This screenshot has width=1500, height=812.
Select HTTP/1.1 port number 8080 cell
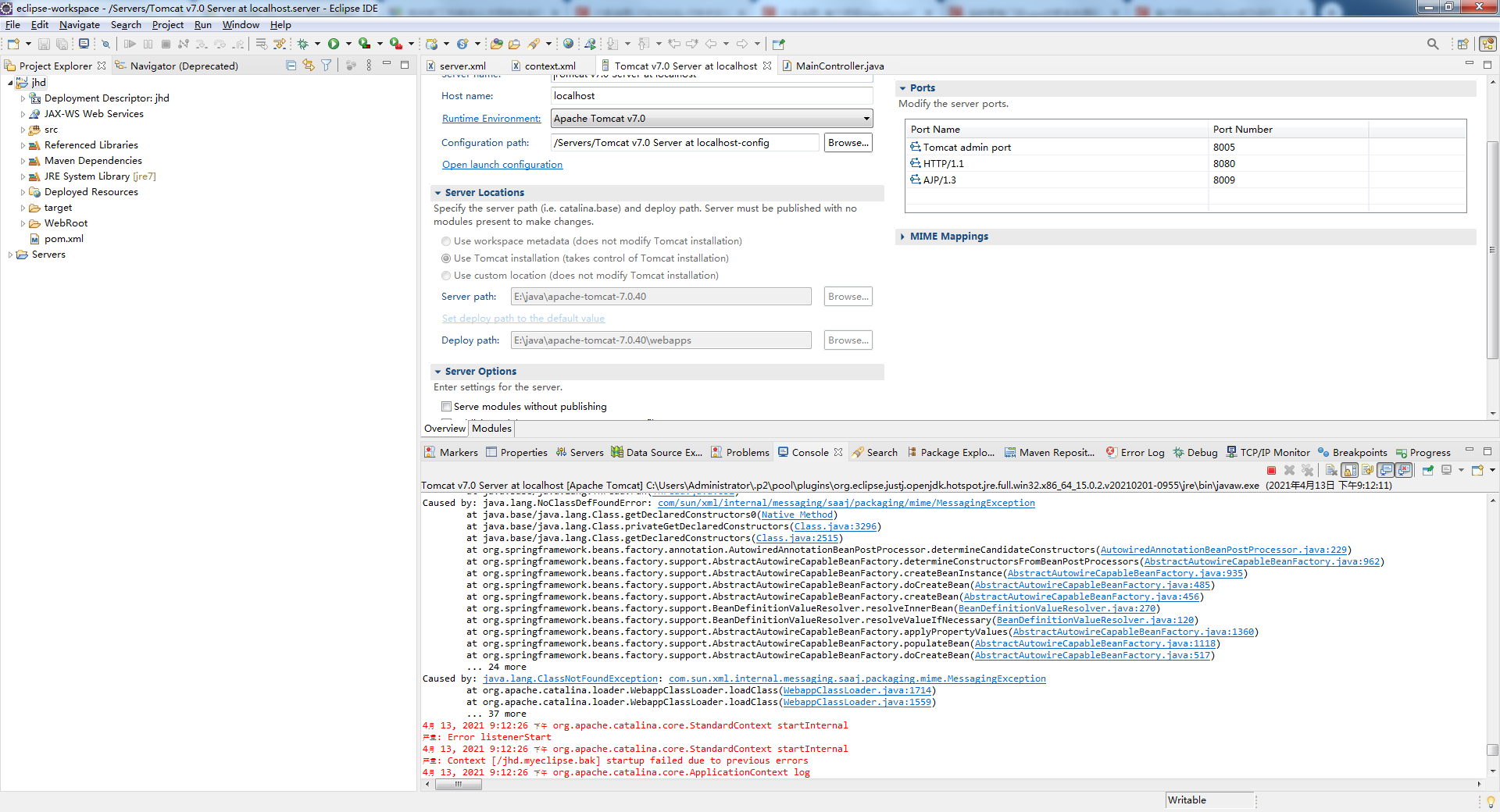coord(1287,164)
